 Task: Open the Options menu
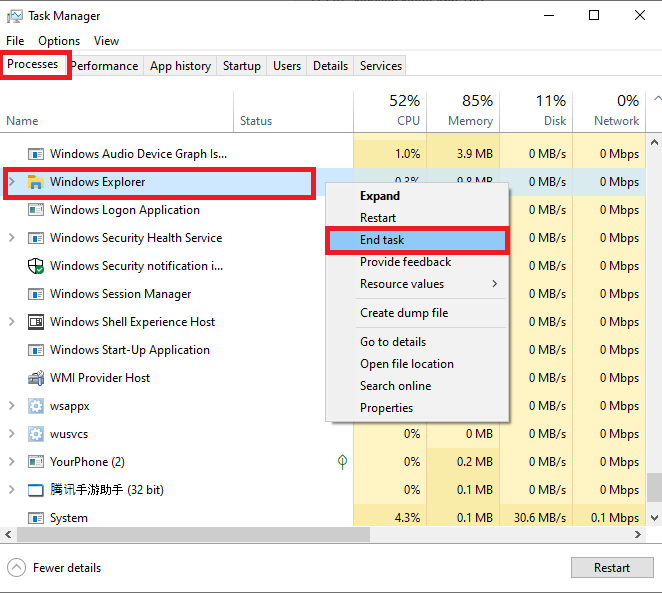click(x=59, y=41)
